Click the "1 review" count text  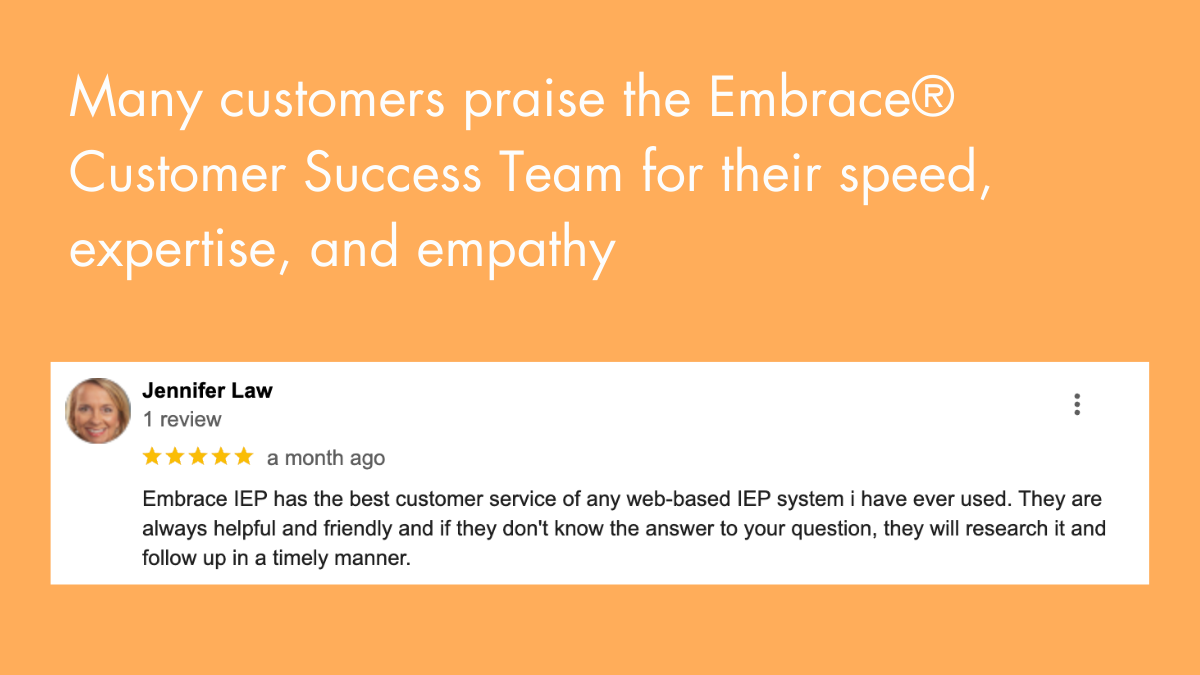coord(182,419)
